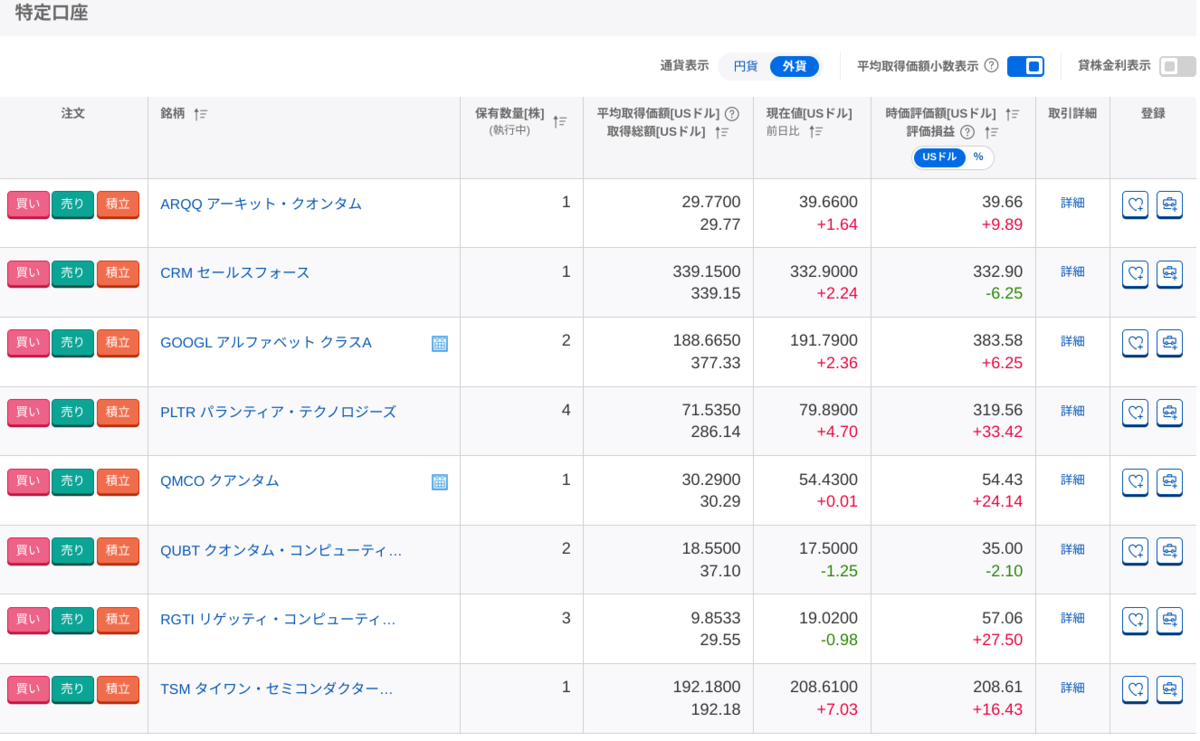The width and height of the screenshot is (1200, 741).
Task: Sort by 取得総額[USドル] column
Action: [722, 132]
